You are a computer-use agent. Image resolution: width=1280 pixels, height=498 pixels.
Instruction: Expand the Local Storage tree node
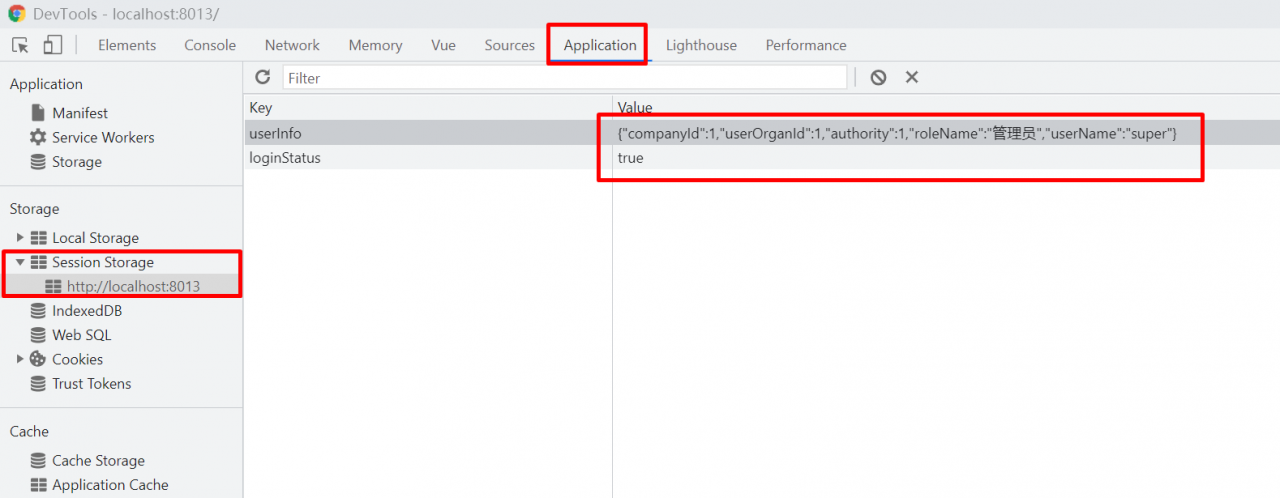[x=20, y=238]
